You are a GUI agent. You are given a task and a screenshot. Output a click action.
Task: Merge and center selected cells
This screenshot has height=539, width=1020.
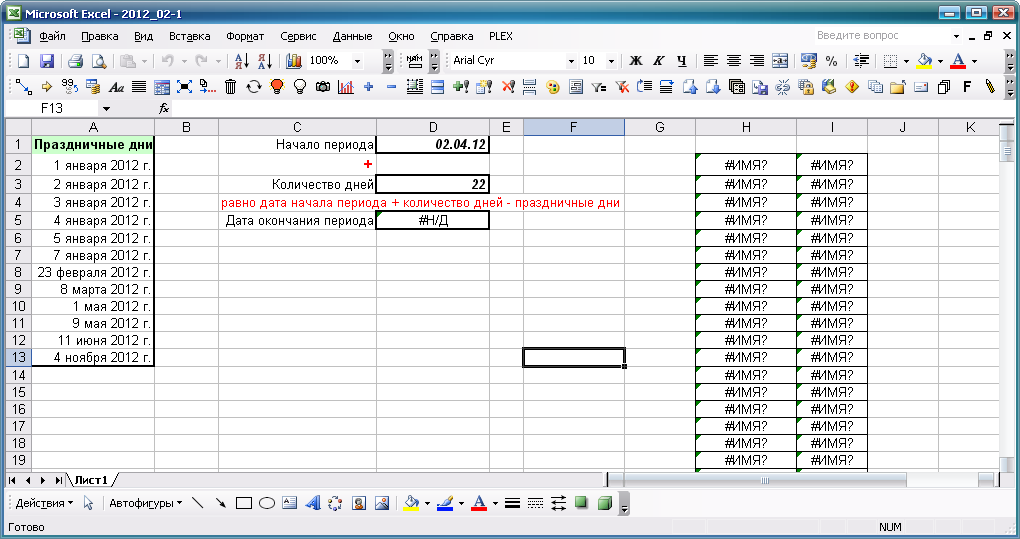pyautogui.click(x=780, y=61)
